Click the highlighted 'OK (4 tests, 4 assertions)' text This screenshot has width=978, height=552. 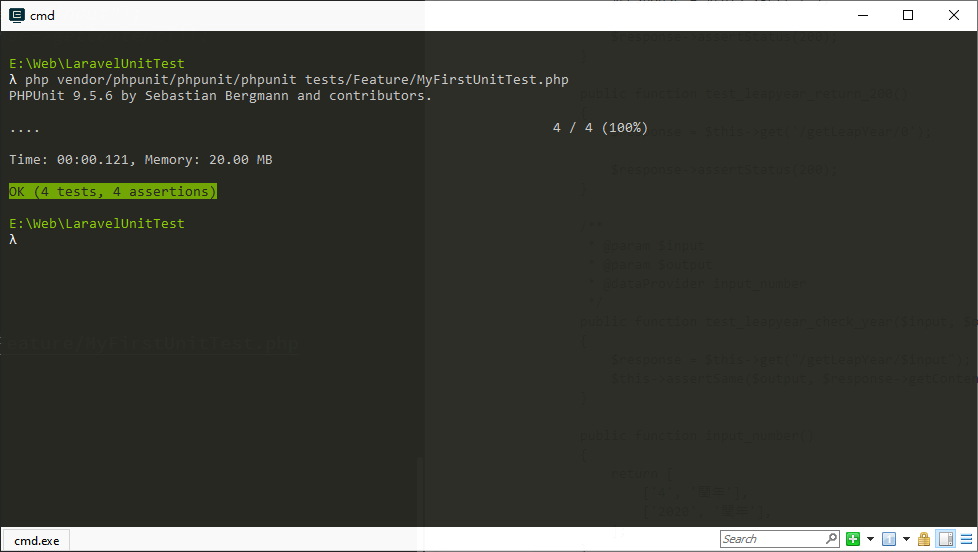pos(113,191)
